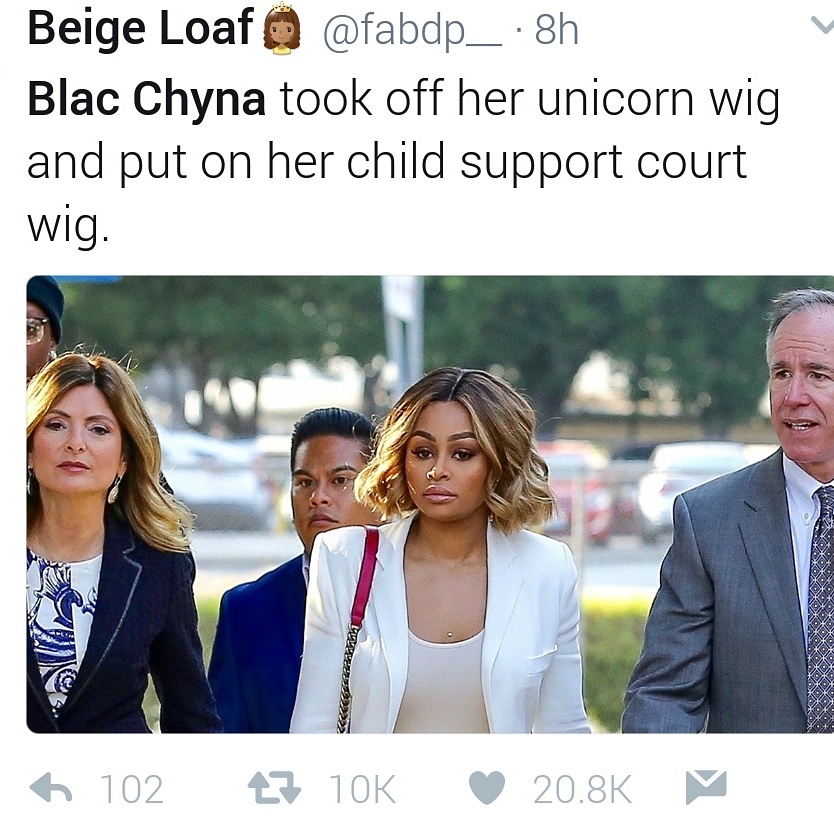The image size is (834, 834).
Task: Share via the envelope message icon
Action: tap(706, 787)
